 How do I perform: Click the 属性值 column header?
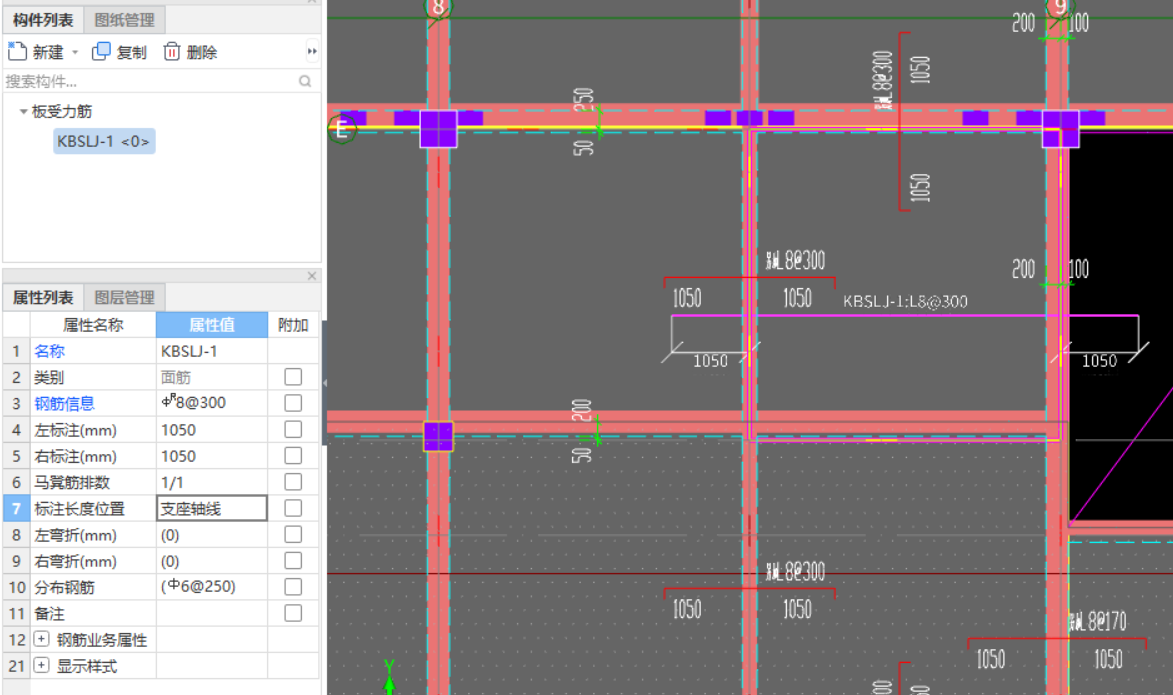(212, 325)
